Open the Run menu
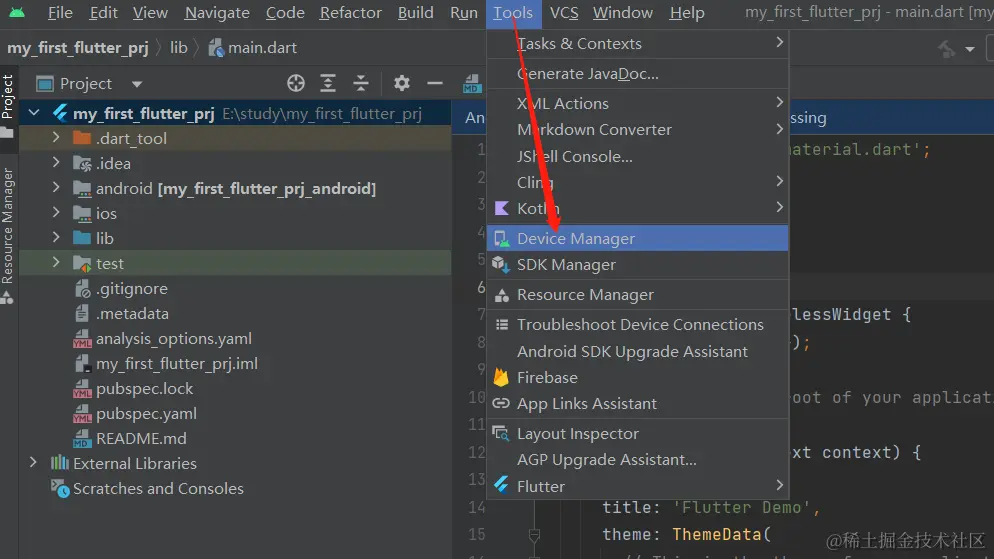The width and height of the screenshot is (994, 559). 463,13
